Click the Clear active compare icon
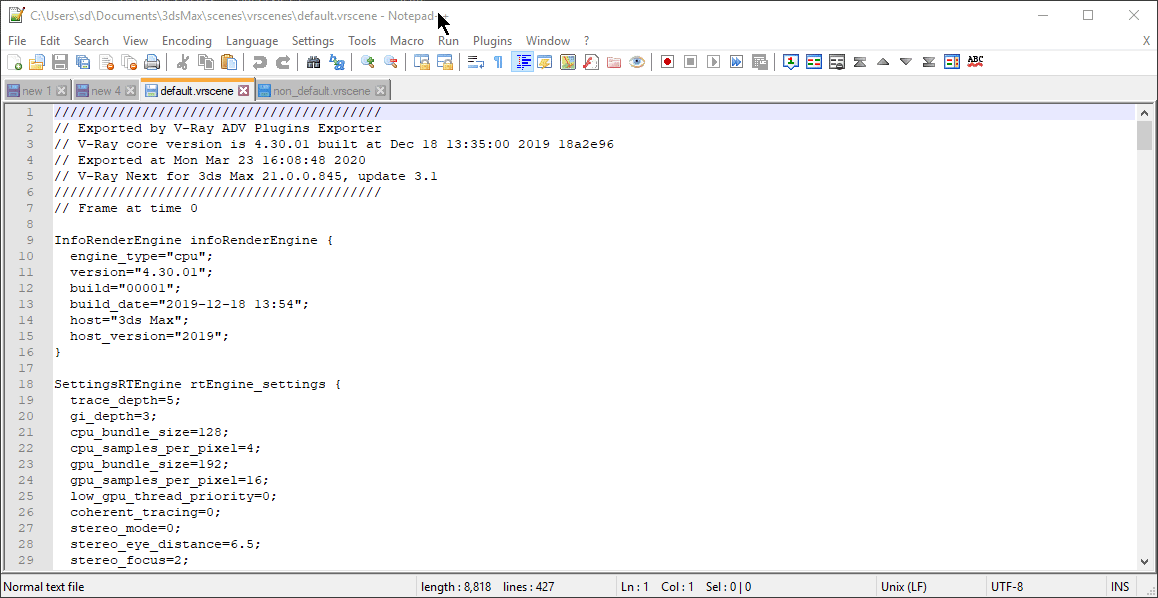1158x598 pixels. [837, 62]
